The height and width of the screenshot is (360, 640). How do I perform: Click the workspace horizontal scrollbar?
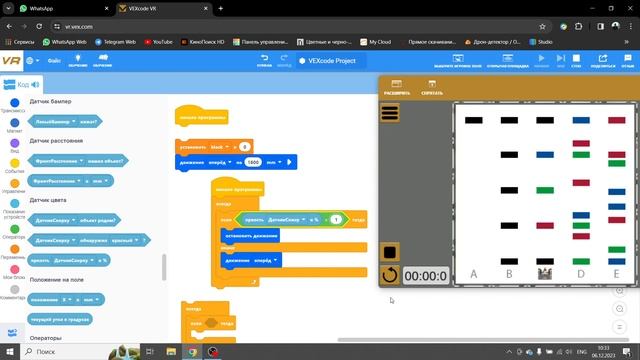483,340
